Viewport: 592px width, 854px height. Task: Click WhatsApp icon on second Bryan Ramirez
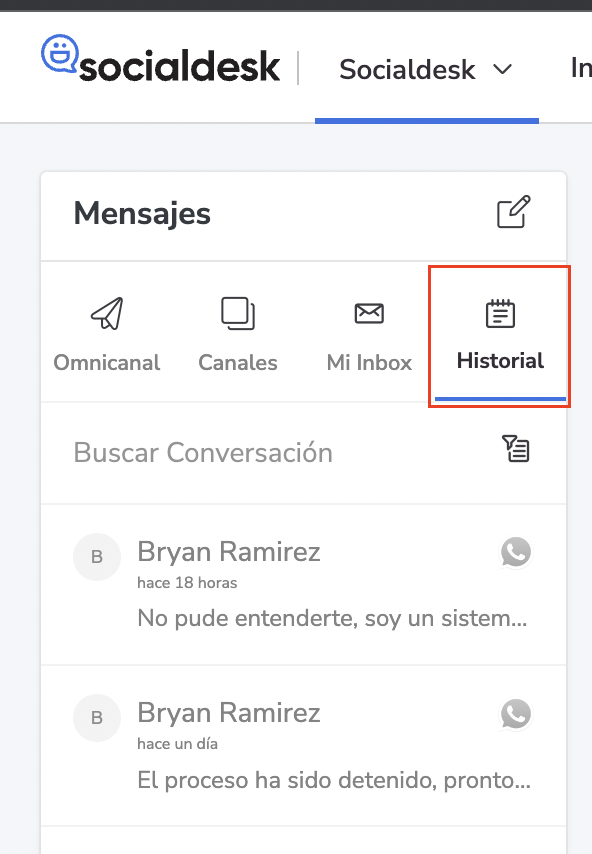tap(516, 714)
